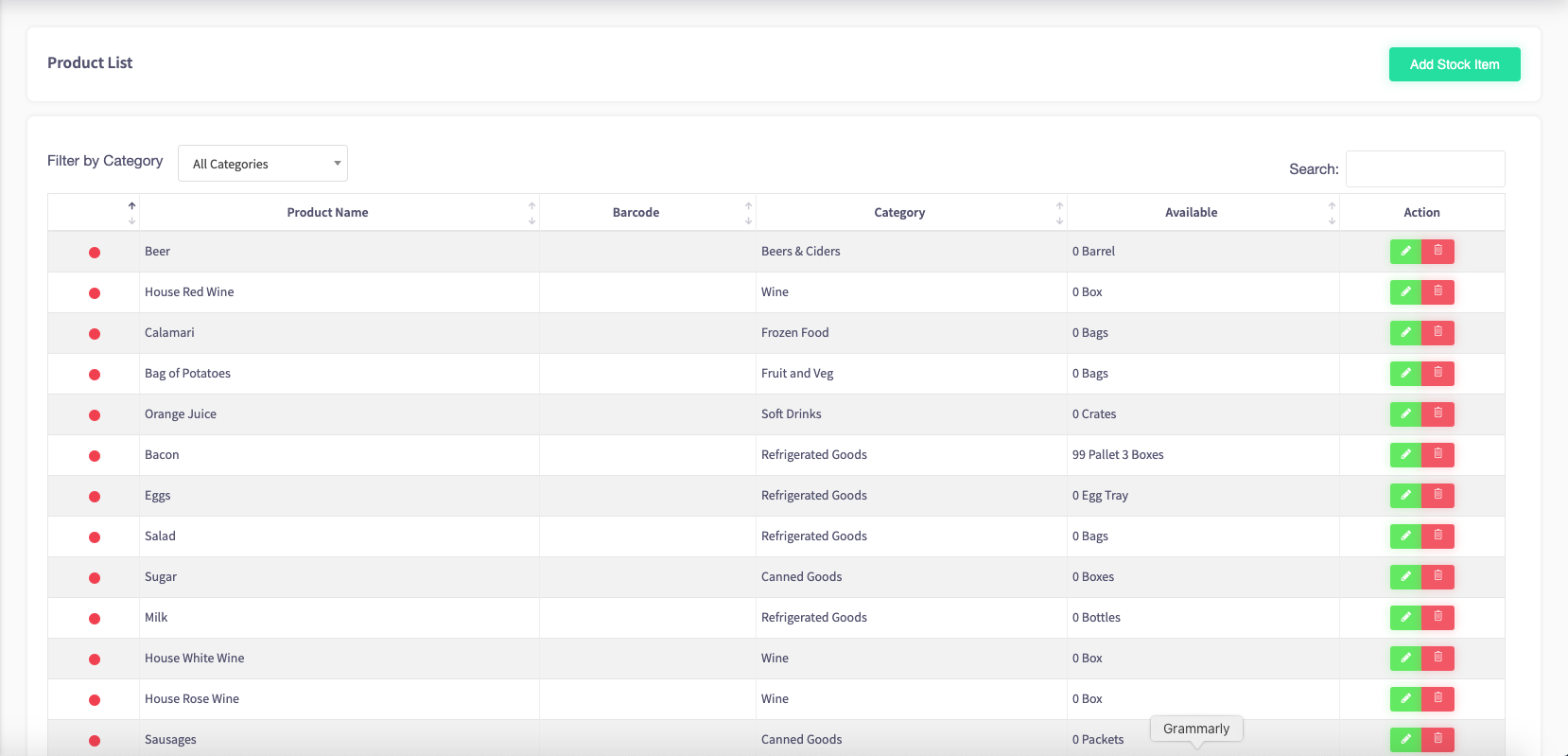
Task: Click the '0 Egg Tray' availability value
Action: tap(1100, 495)
